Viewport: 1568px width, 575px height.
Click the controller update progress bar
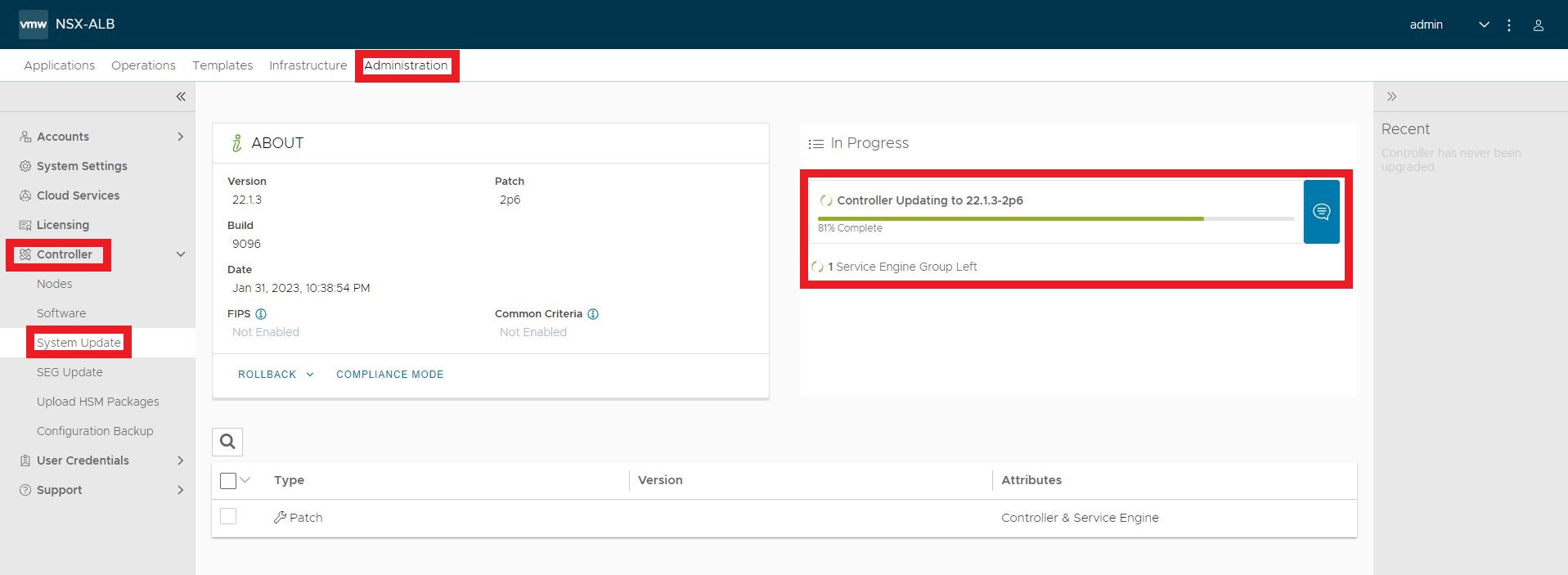click(1055, 218)
